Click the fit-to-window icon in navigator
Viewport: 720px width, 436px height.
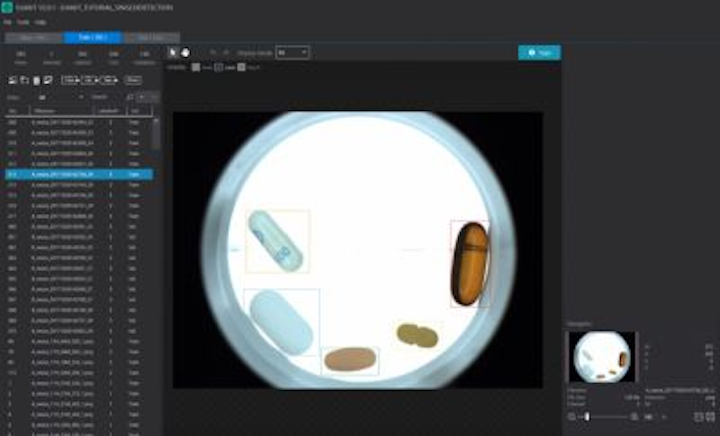698,417
